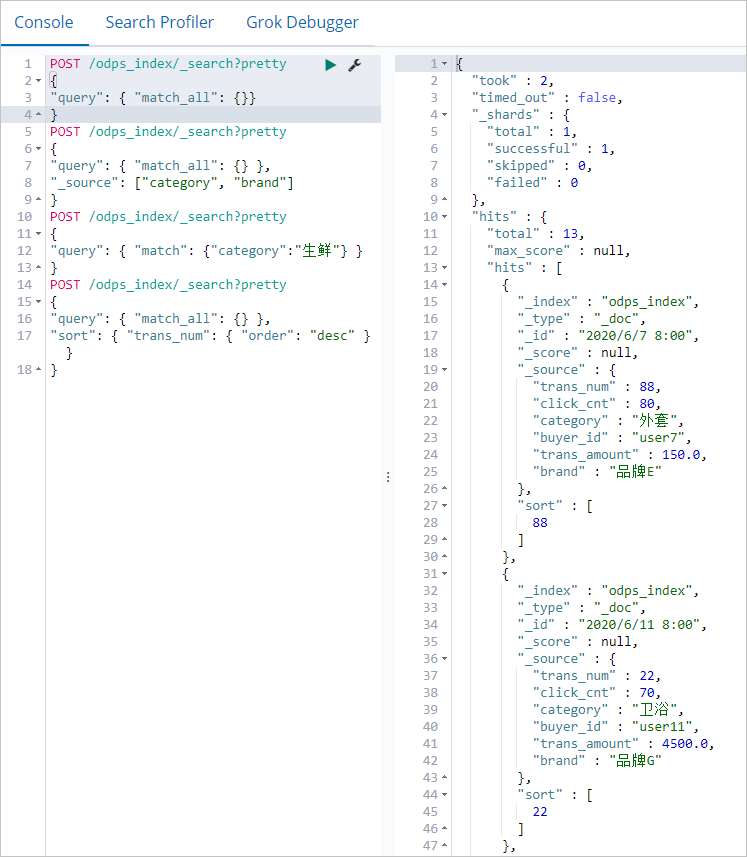747x857 pixels.
Task: Click the "brand" : "品牌E" line
Action: point(597,472)
